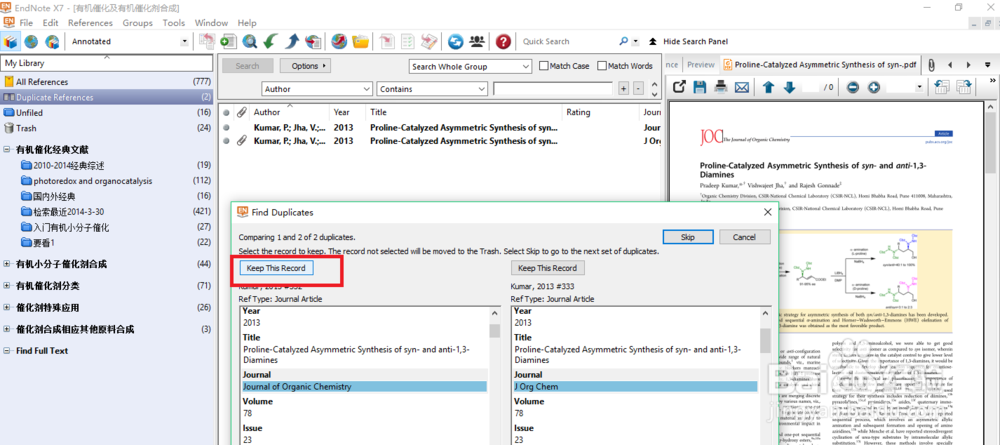Open the Edit menu
This screenshot has height=445, width=1000.
click(x=50, y=22)
